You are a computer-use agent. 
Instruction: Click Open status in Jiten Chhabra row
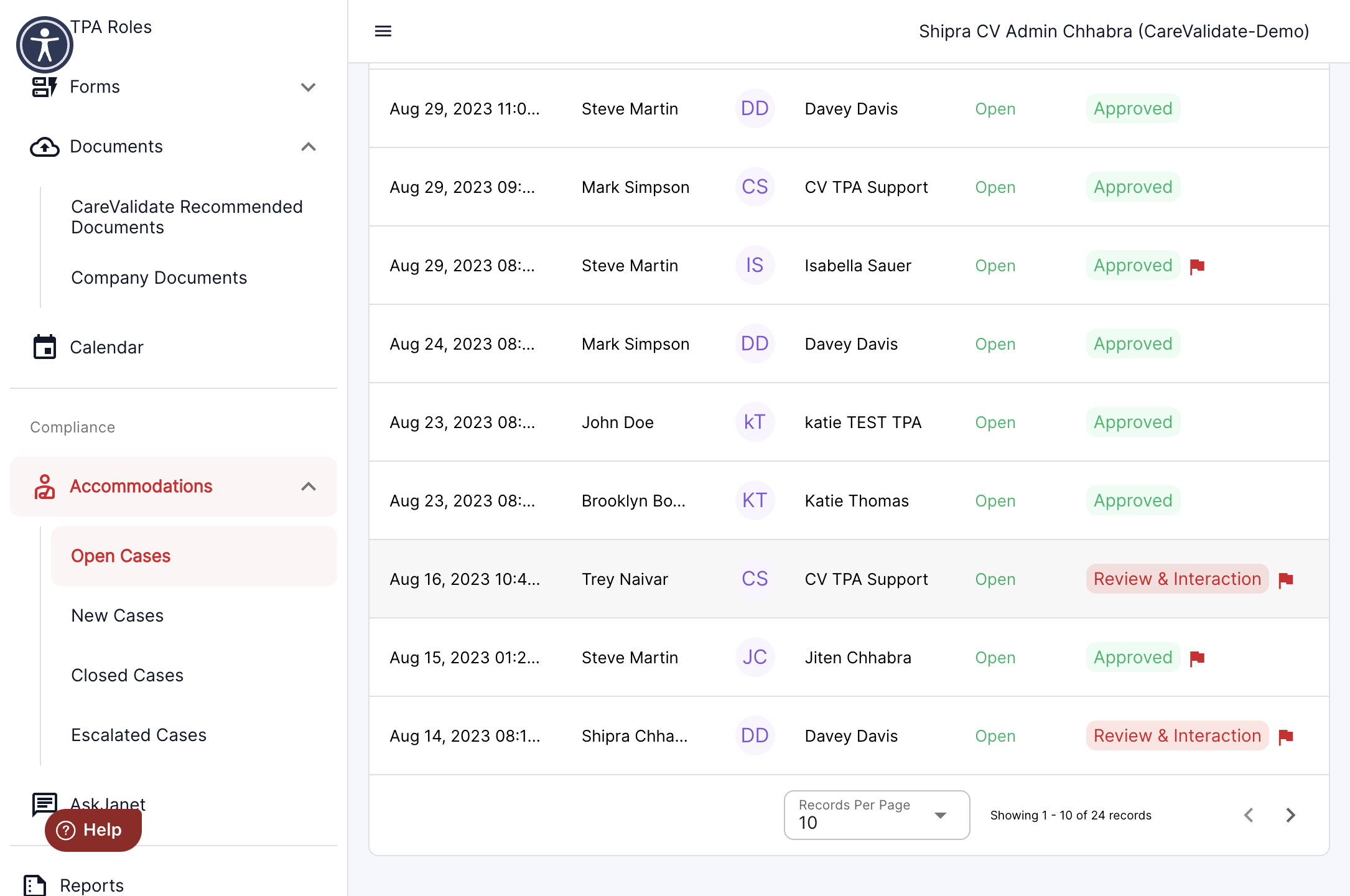click(x=995, y=658)
